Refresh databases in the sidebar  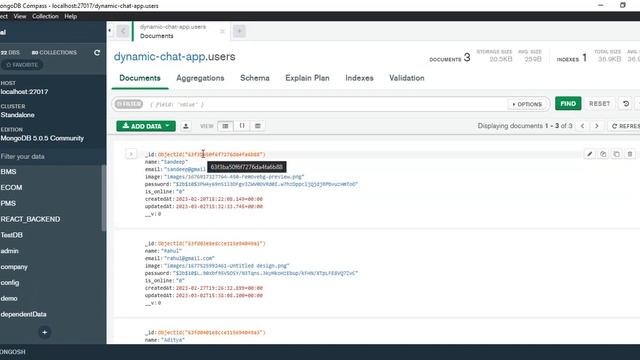tap(97, 53)
